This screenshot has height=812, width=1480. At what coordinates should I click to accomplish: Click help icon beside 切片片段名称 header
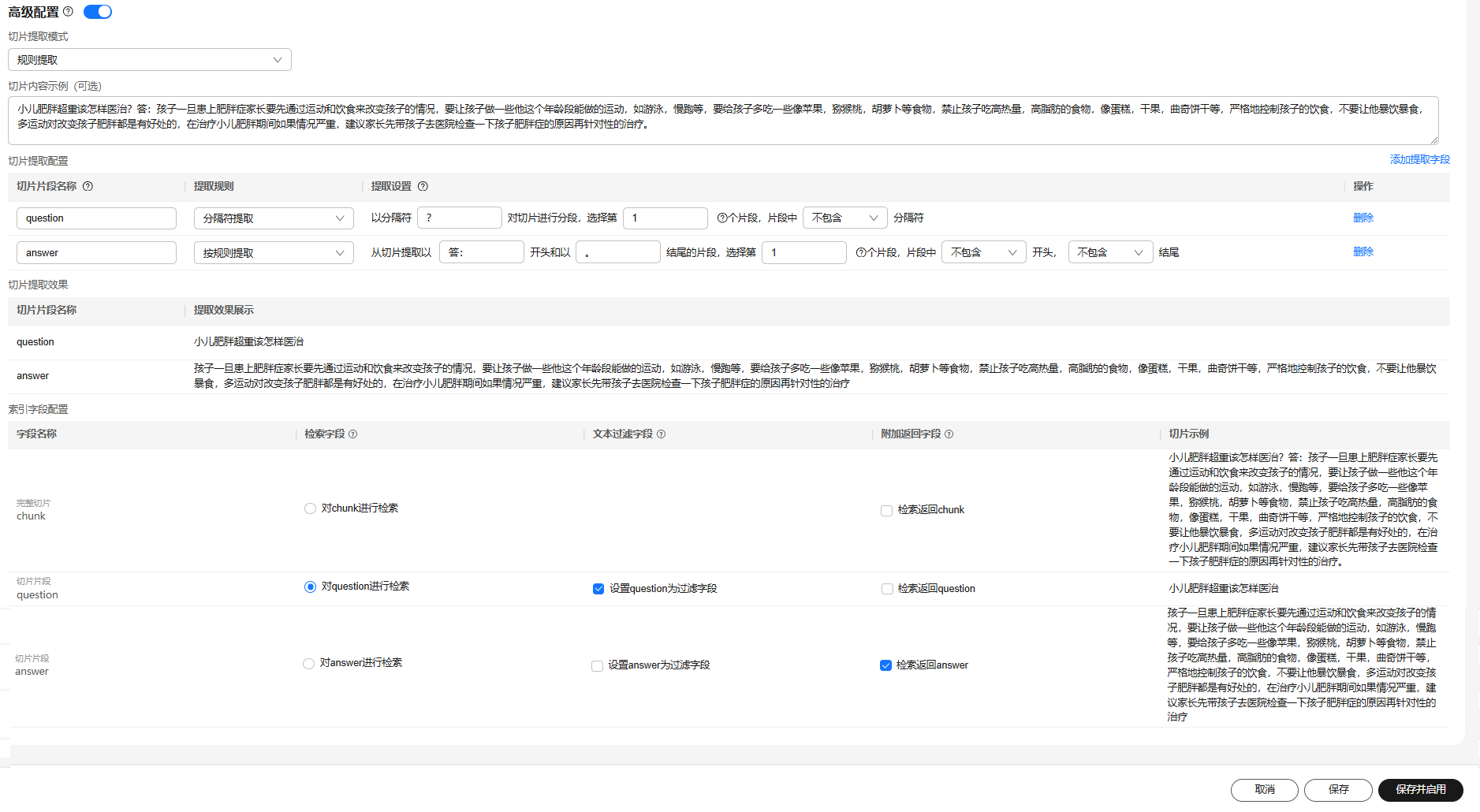point(88,187)
